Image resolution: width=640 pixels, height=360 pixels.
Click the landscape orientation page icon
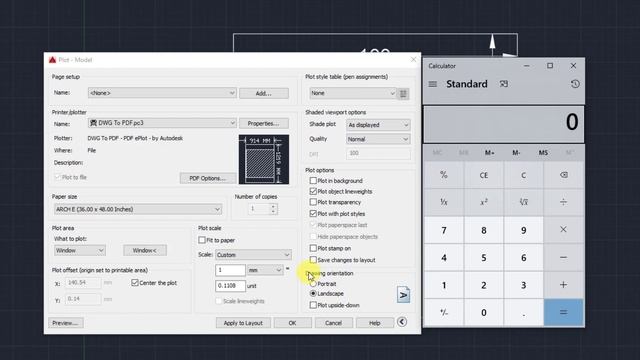[403, 295]
